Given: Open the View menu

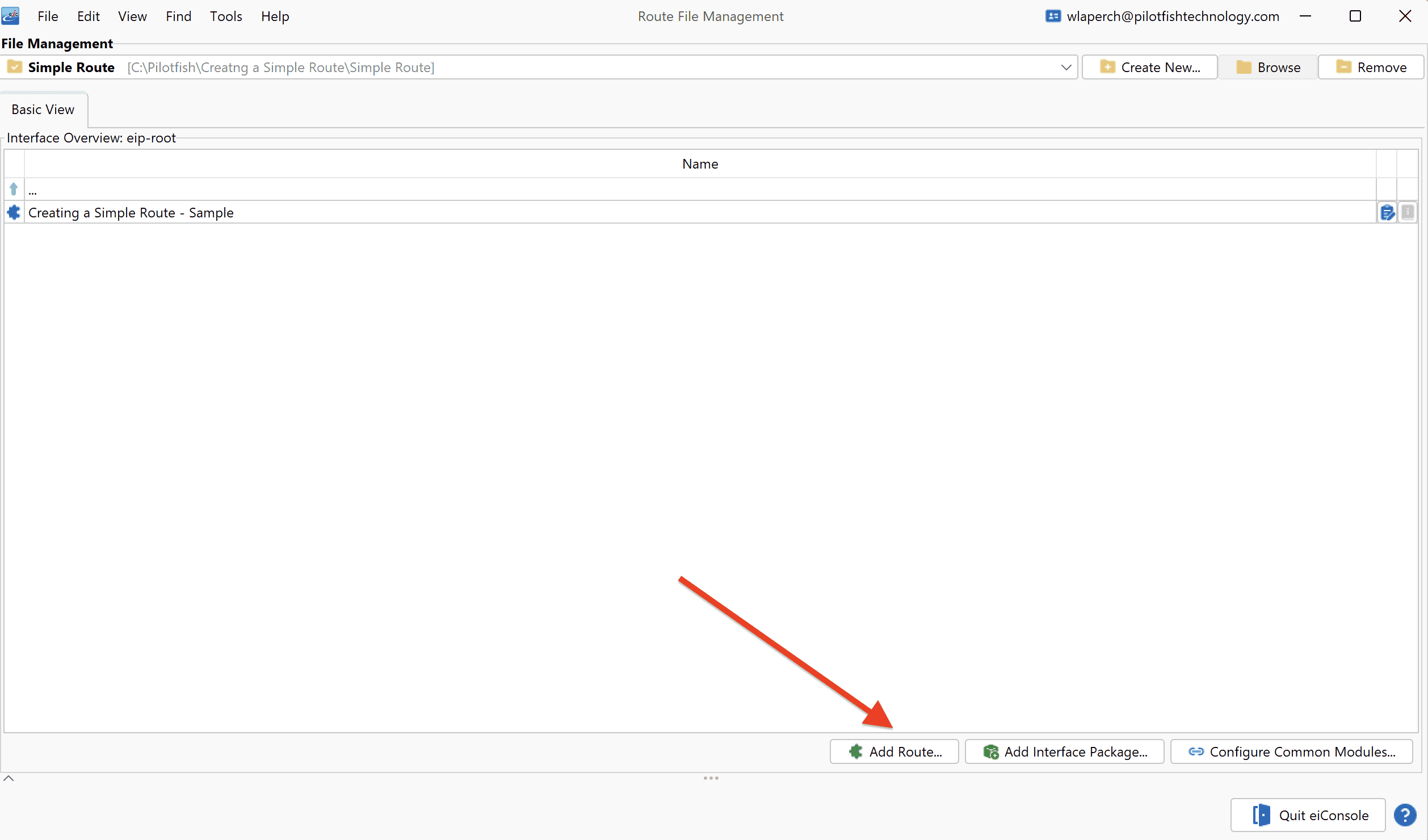Looking at the screenshot, I should pos(132,16).
